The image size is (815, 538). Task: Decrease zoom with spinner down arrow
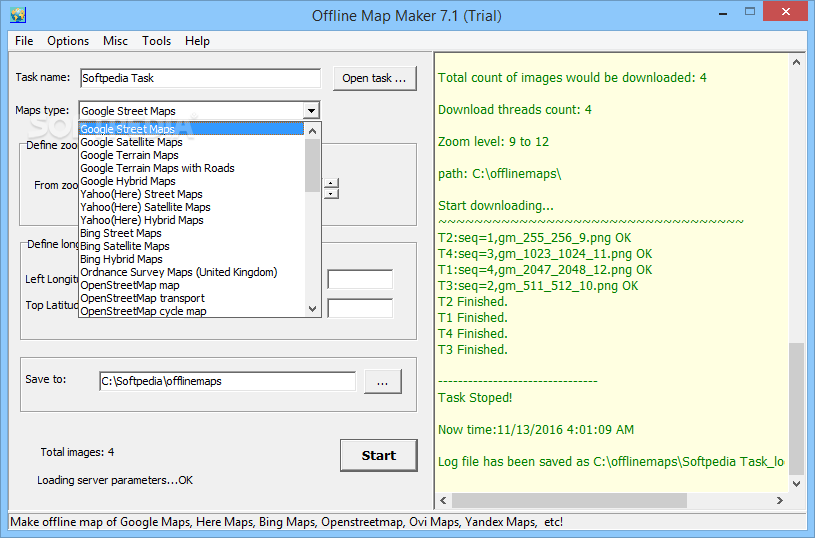pos(331,193)
